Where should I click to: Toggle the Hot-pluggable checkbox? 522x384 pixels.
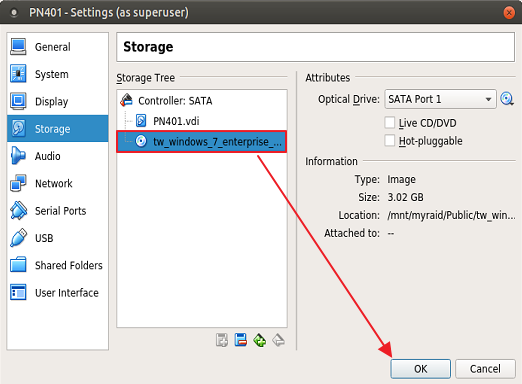click(x=390, y=141)
